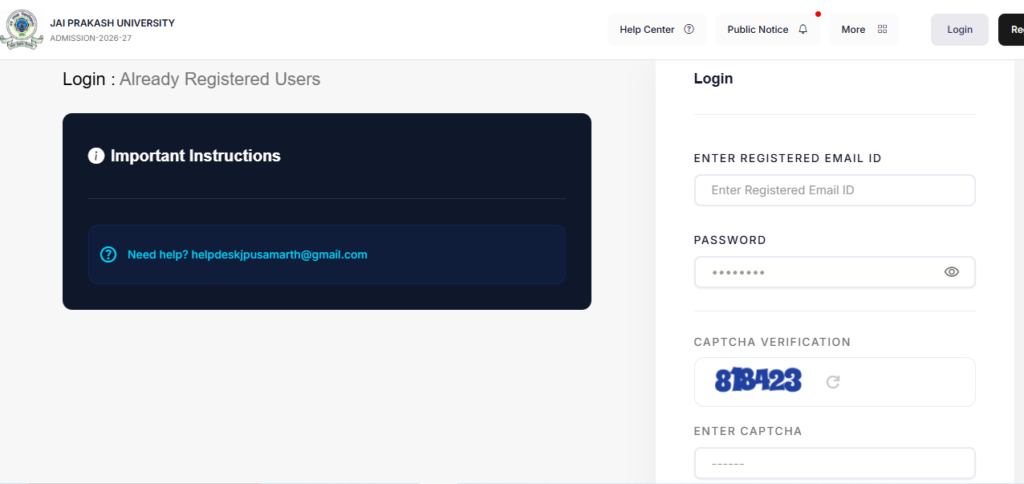Open the Help Center button
1024x484 pixels.
656,29
